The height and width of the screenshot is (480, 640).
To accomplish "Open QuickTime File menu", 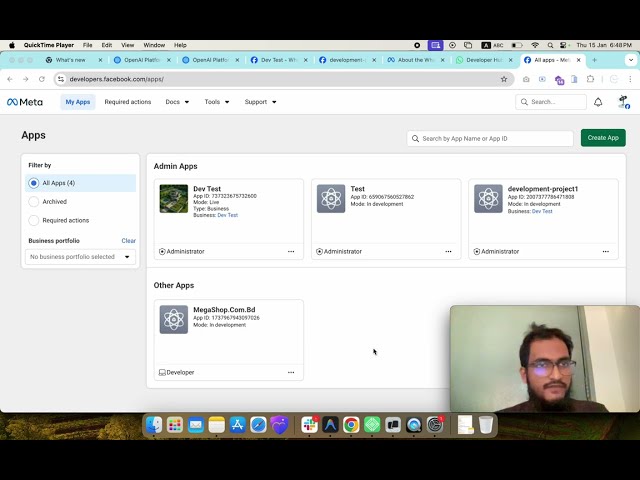I will 87,45.
